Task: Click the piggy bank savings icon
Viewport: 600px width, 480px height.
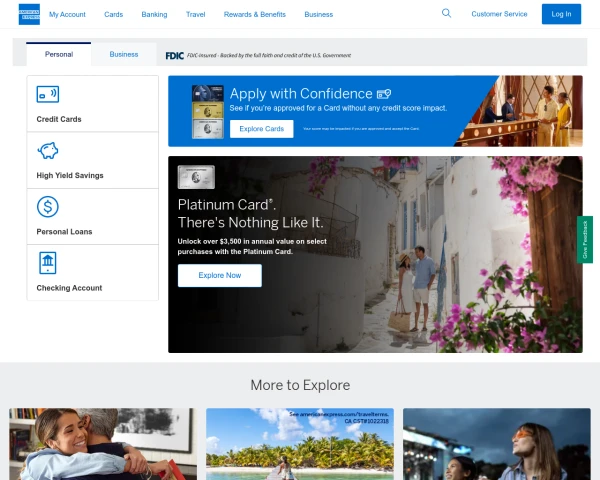Action: click(48, 150)
